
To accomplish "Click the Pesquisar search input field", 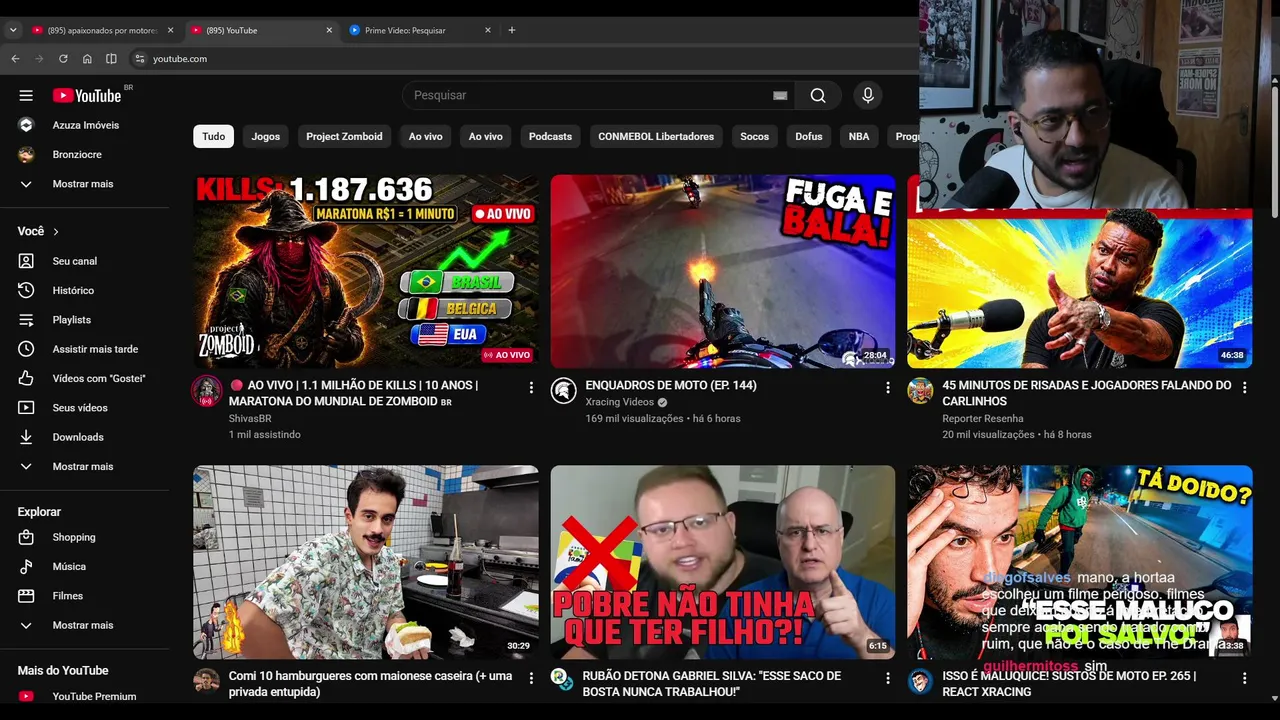I will [x=592, y=95].
